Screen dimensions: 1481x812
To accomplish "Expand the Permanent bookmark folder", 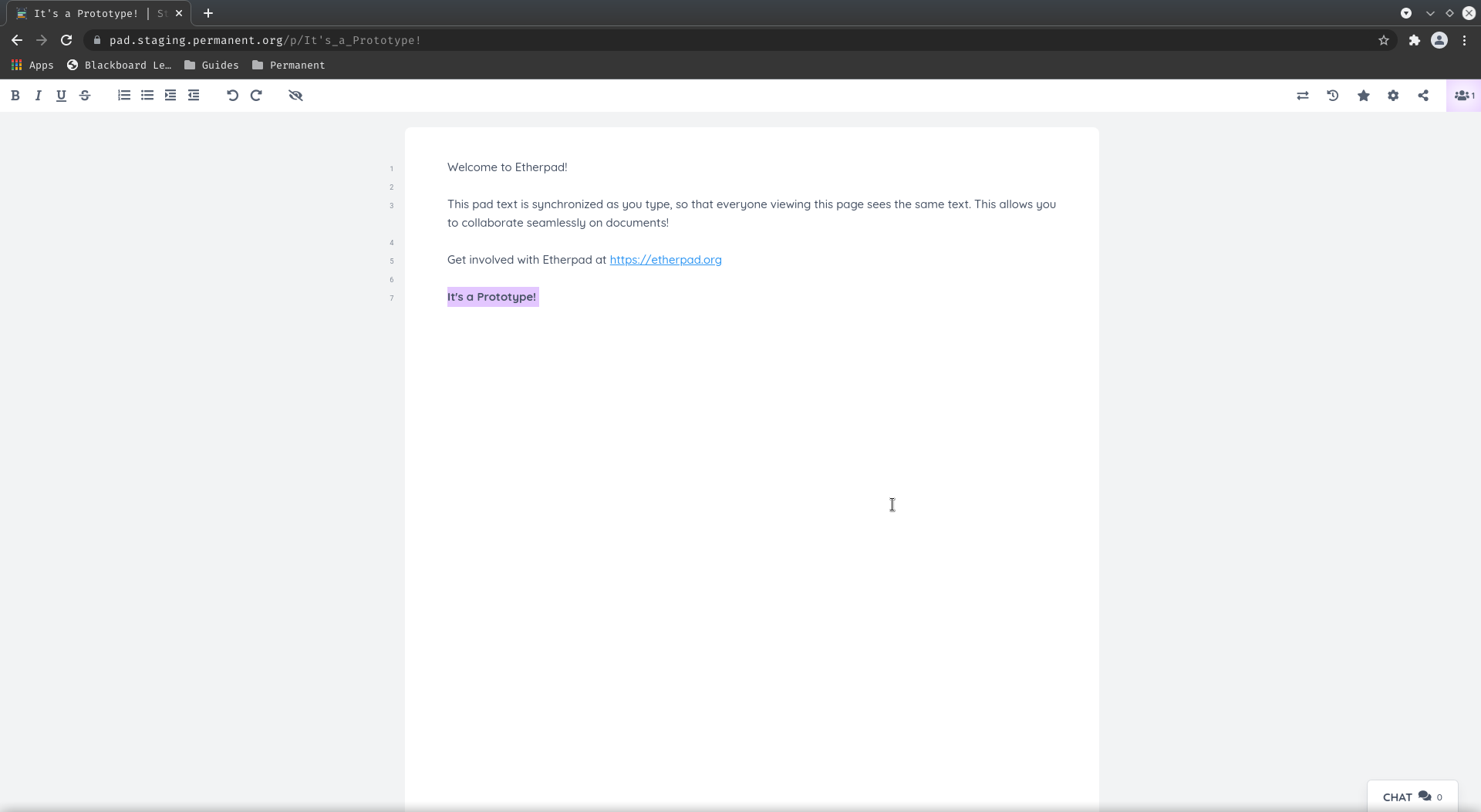I will click(x=288, y=65).
